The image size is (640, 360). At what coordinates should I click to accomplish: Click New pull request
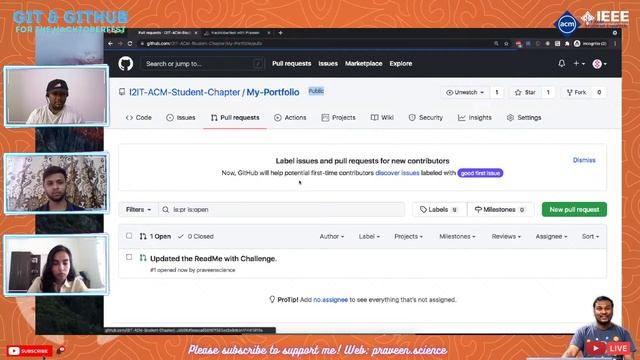(574, 209)
